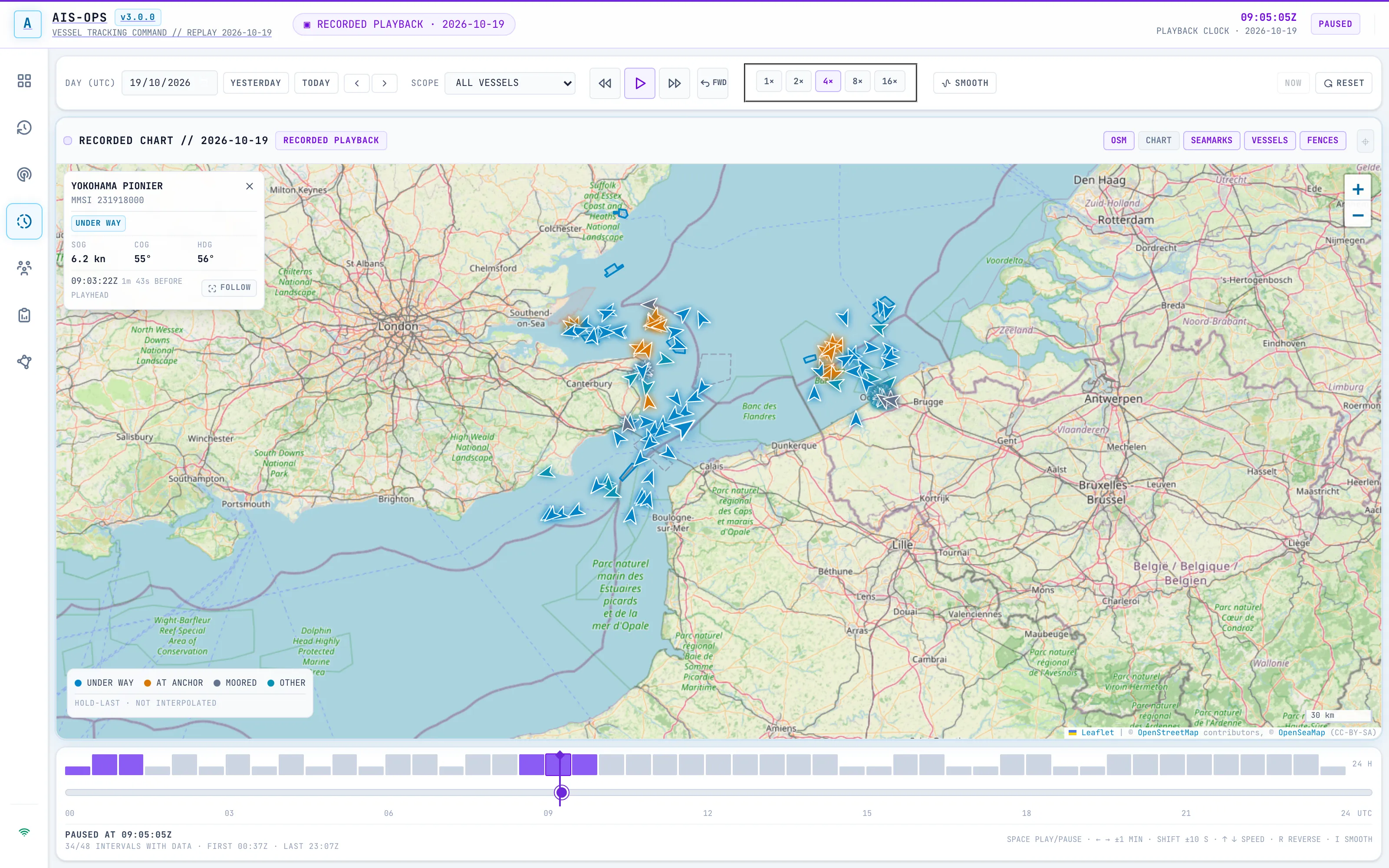The height and width of the screenshot is (868, 1389).
Task: Click FOLLOW for YOKOHAMA PIONIER
Action: coord(229,288)
